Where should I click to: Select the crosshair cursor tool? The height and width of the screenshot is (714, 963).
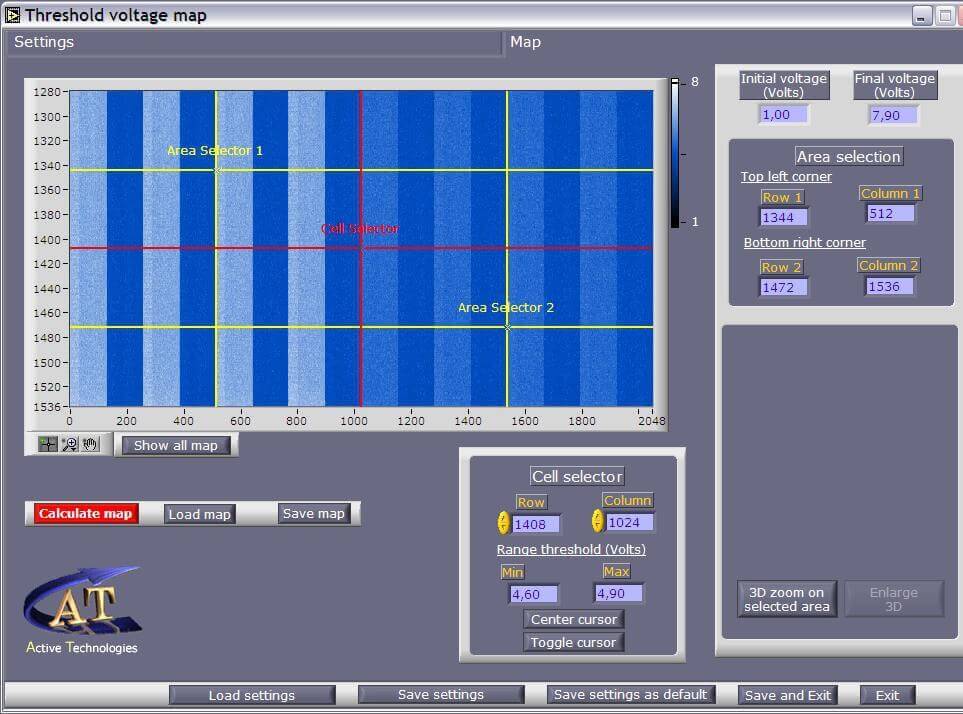pos(48,445)
